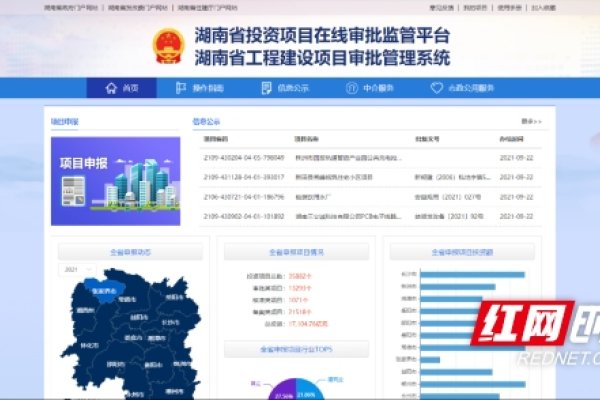Click the document number containing (2021) 027号
The image size is (600, 400).
[x=448, y=197]
